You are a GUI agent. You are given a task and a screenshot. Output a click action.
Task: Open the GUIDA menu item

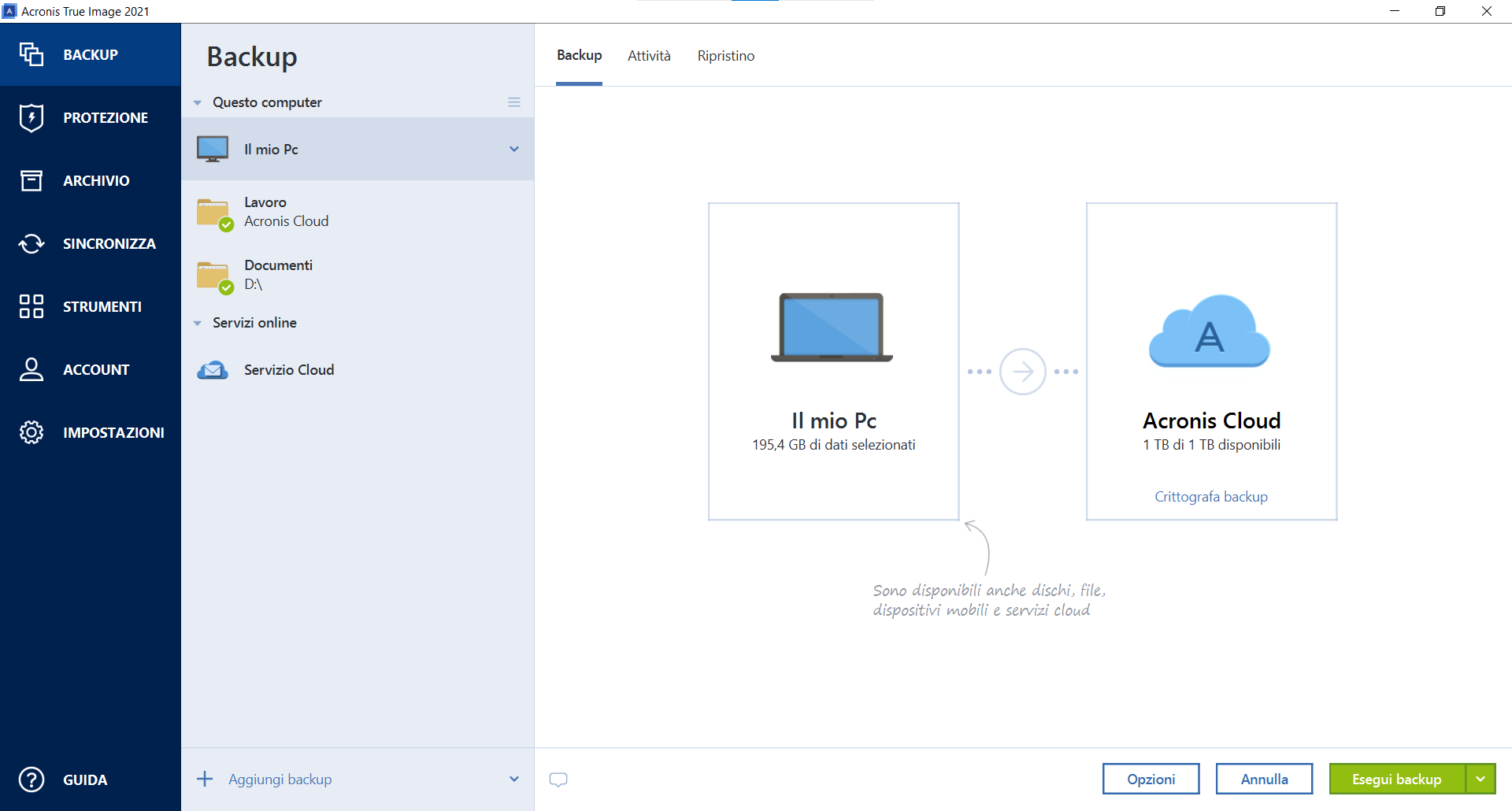[91, 780]
